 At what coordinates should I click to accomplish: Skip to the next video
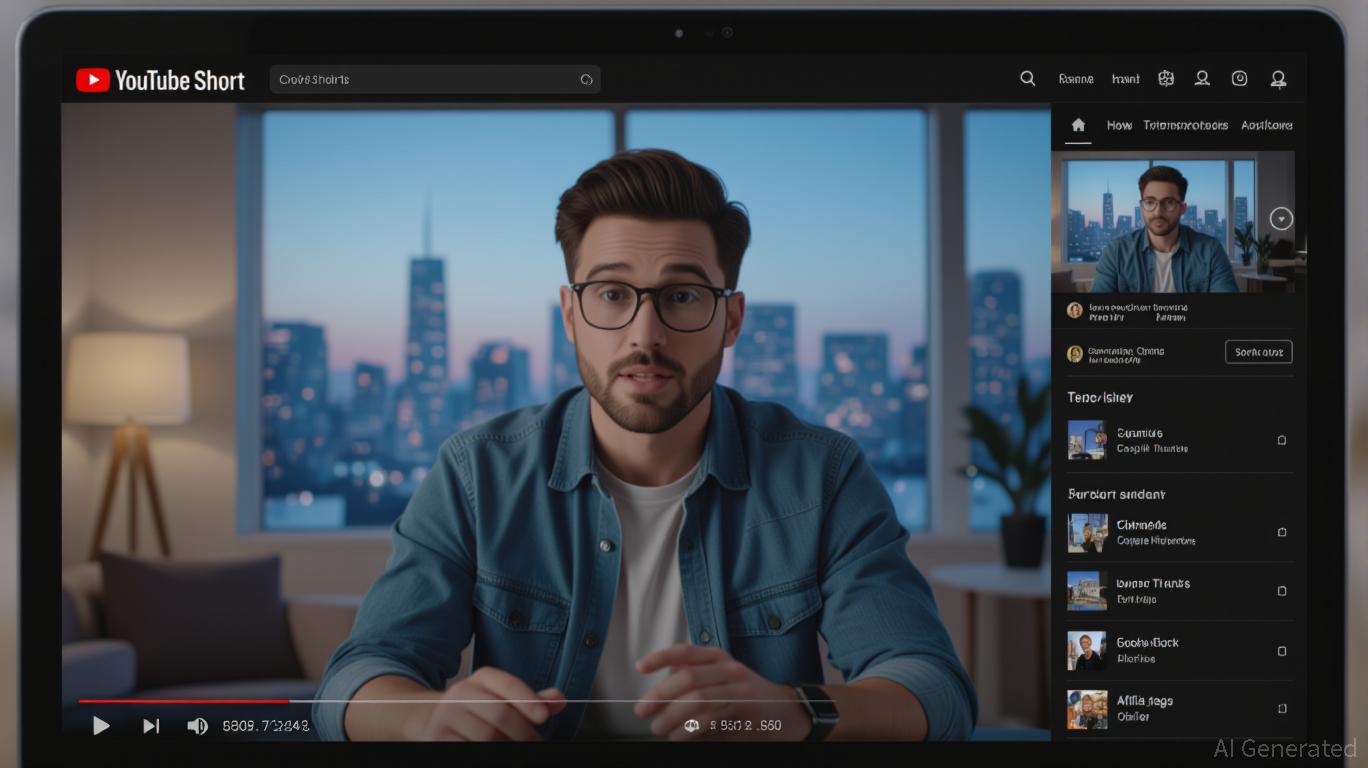(151, 726)
